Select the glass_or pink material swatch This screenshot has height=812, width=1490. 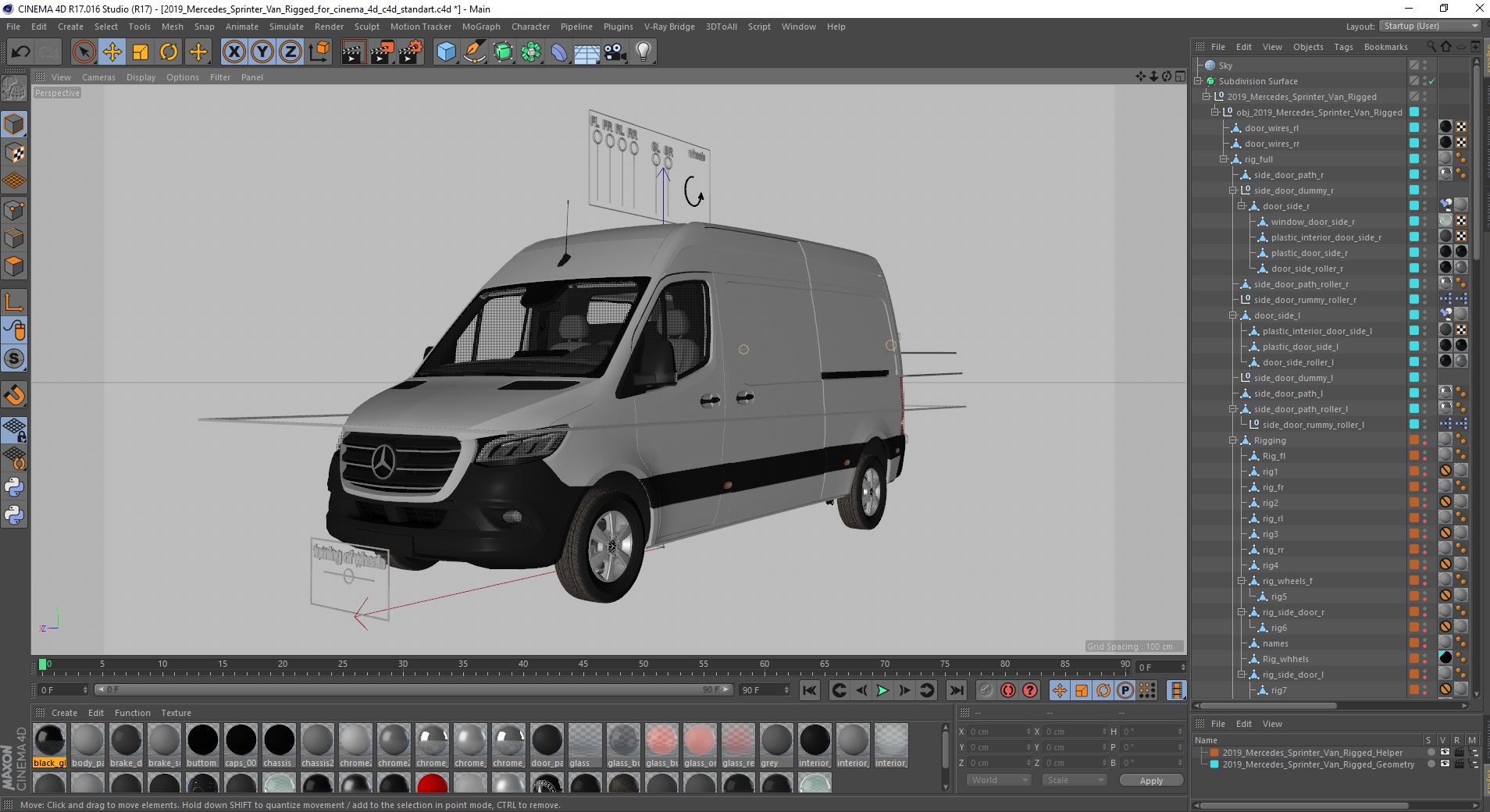click(700, 746)
